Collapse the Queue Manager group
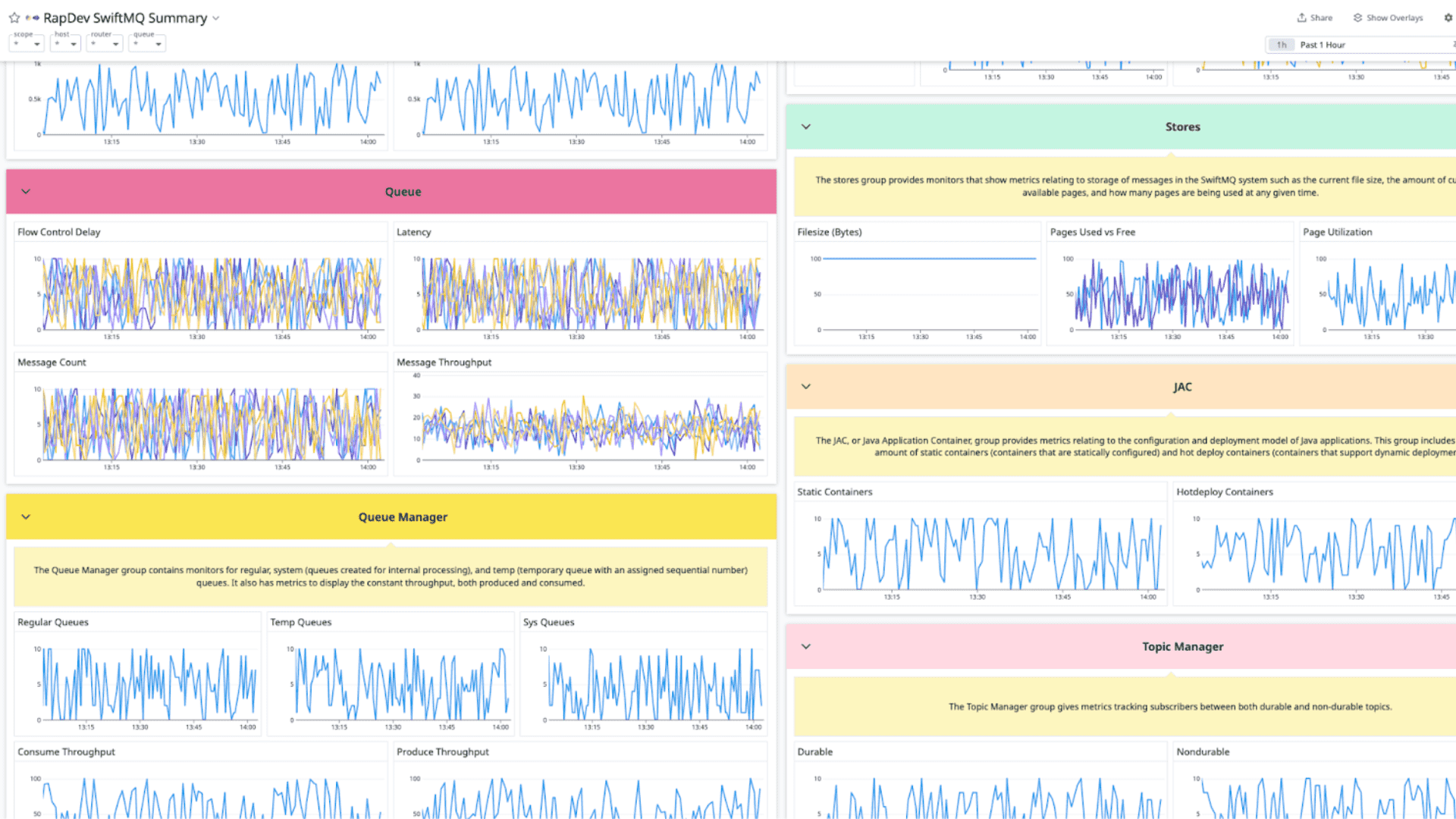This screenshot has width=1456, height=819. point(26,516)
